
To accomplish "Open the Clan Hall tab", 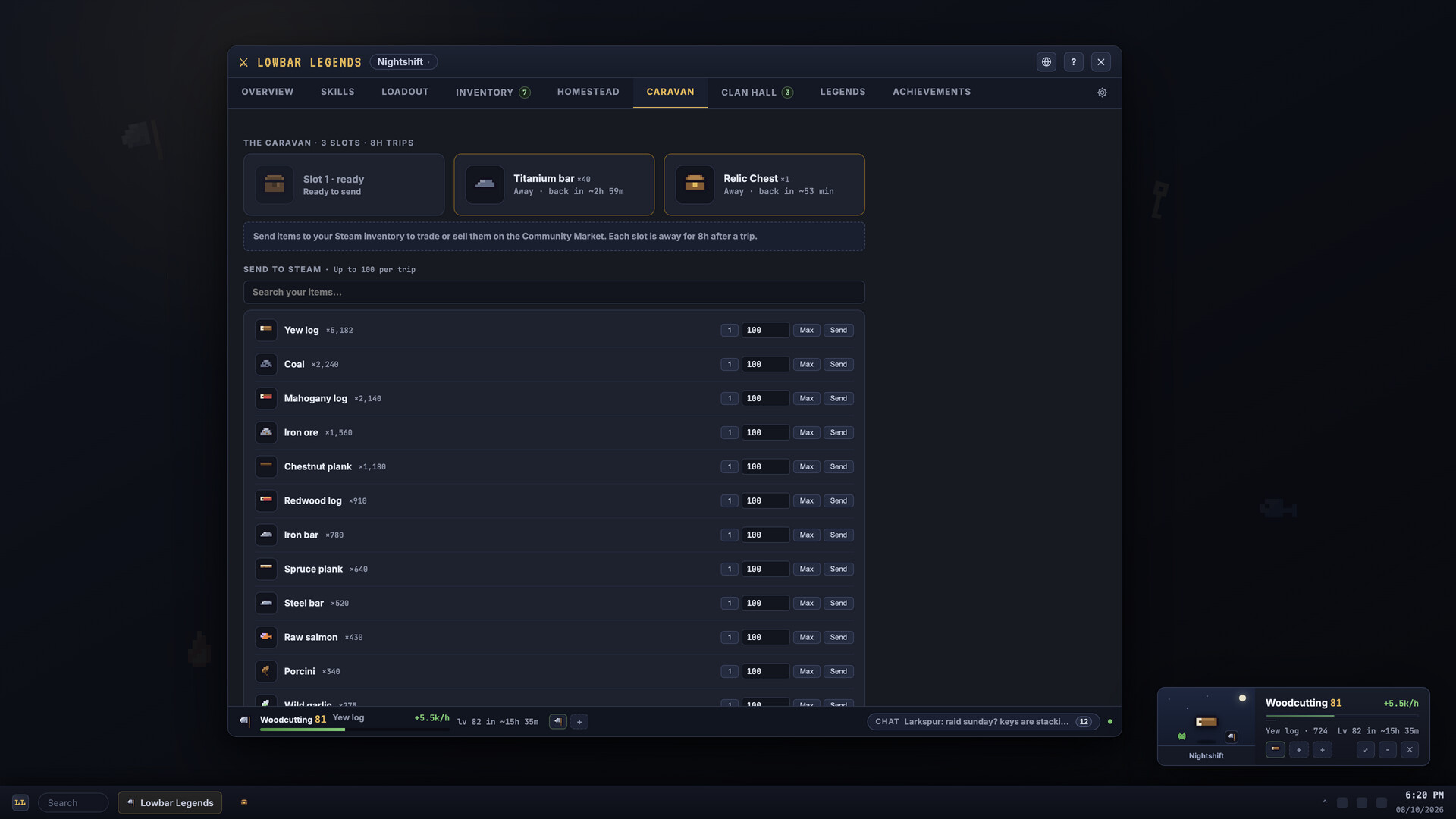I will click(757, 93).
